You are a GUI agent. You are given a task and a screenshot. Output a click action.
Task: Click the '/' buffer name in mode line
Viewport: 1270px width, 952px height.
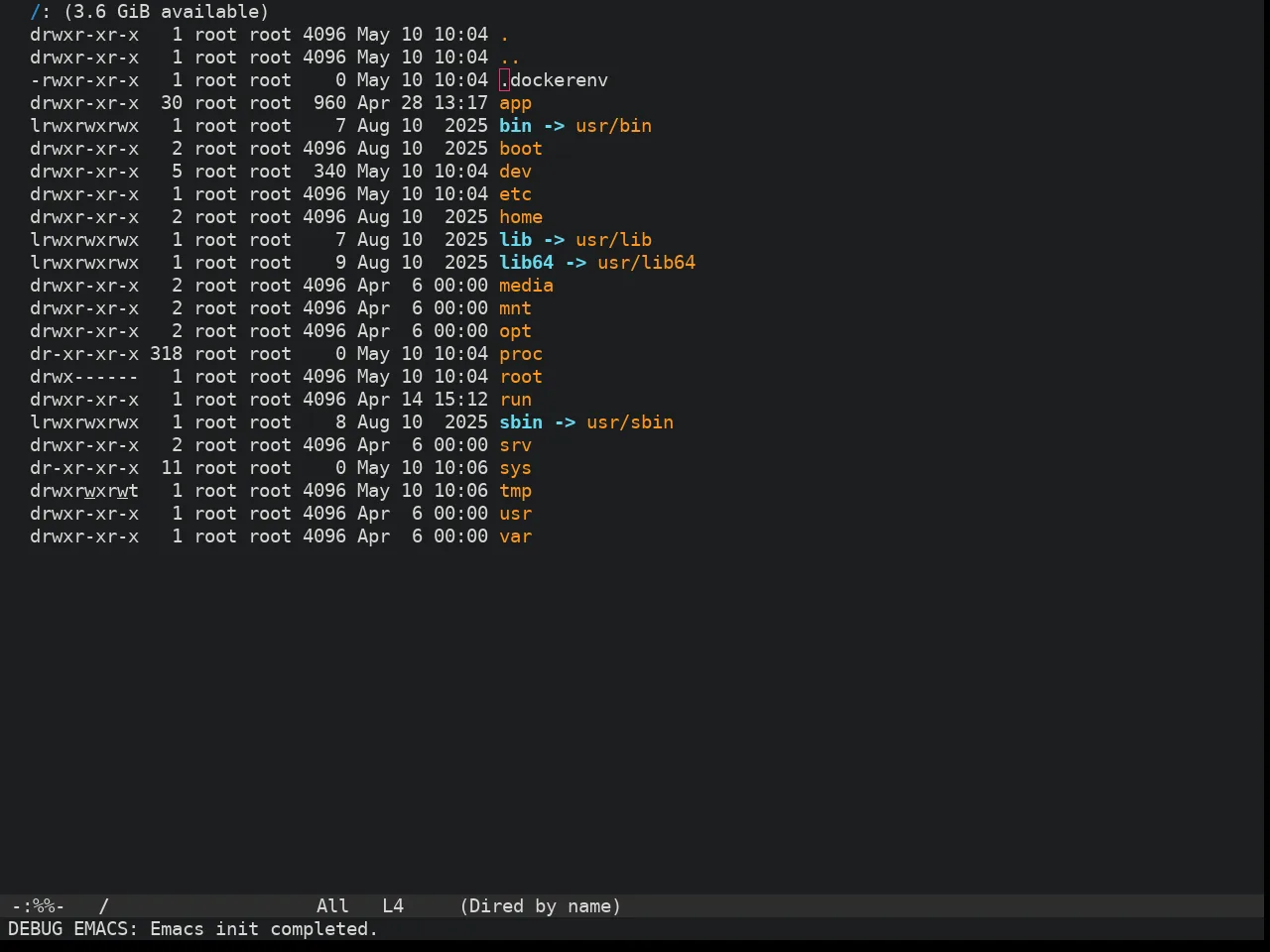[x=103, y=906]
